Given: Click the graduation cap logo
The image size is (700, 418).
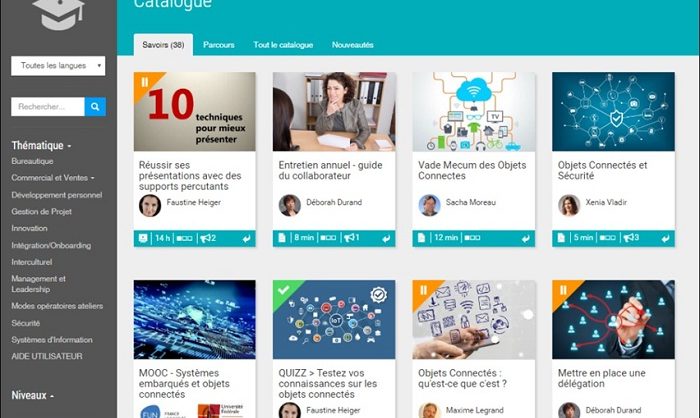Looking at the screenshot, I should pyautogui.click(x=58, y=13).
